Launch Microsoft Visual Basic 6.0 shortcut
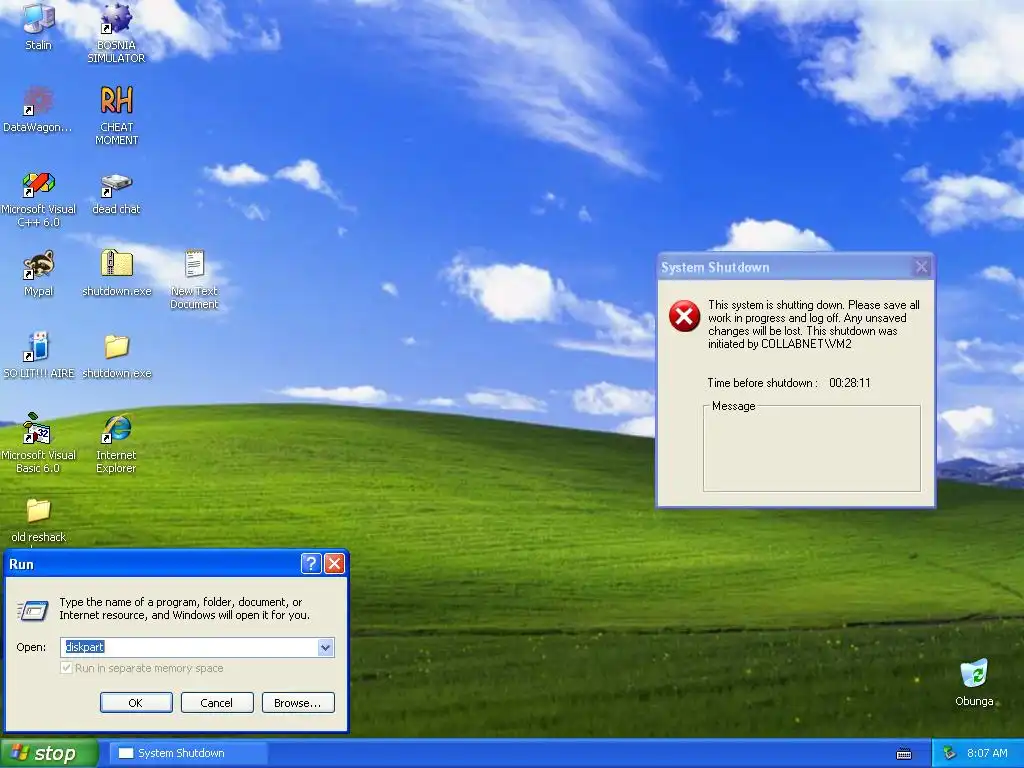Screen dimensions: 1024x768 38,443
